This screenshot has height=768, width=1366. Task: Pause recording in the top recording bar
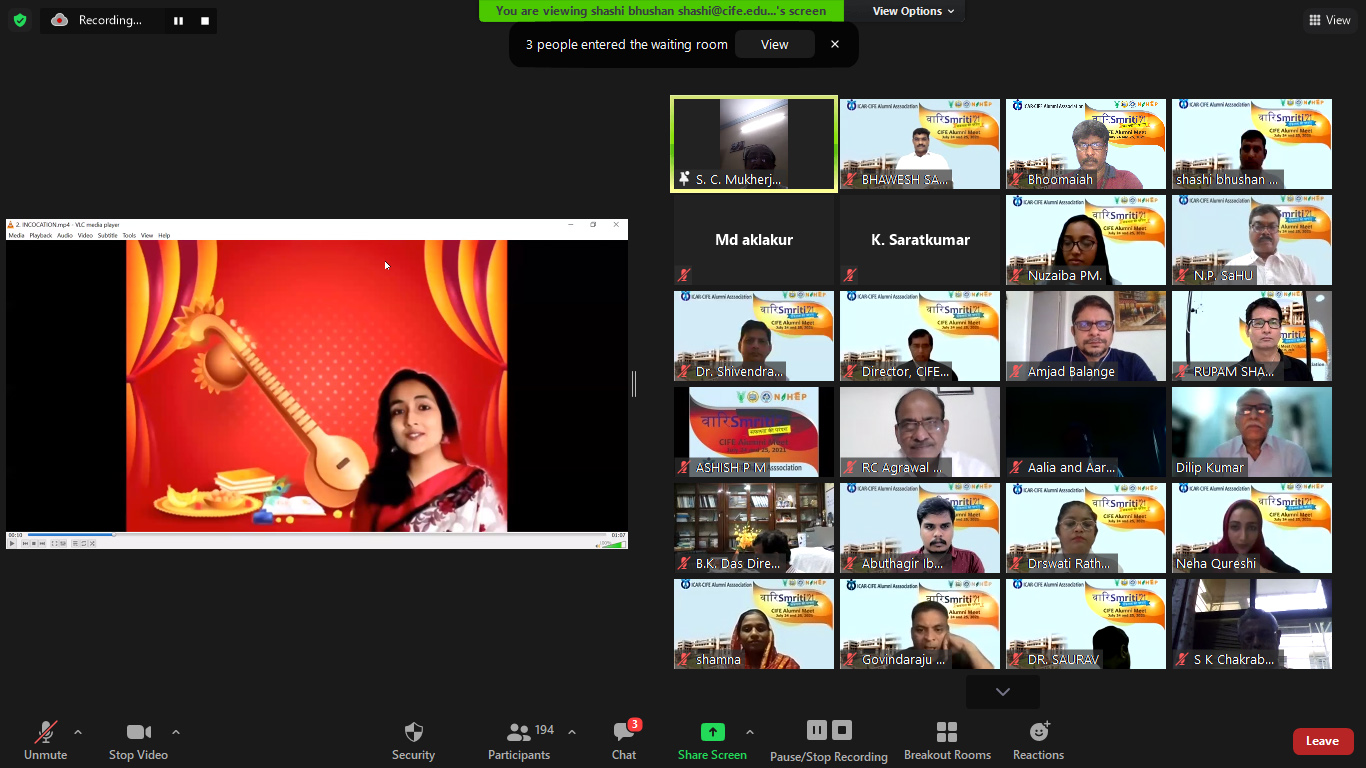coord(178,20)
